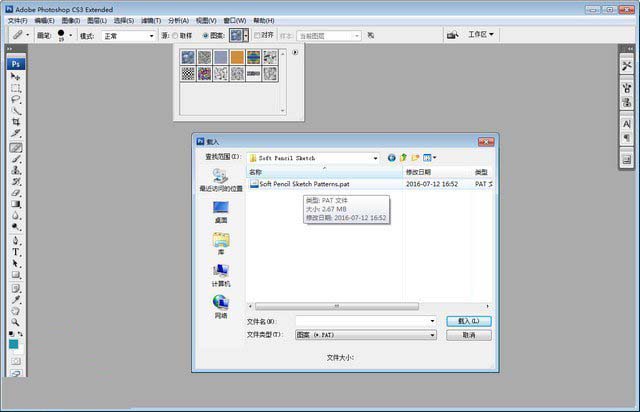Open the 图像(I) menu
Viewport: 640px width, 412px height.
click(71, 20)
